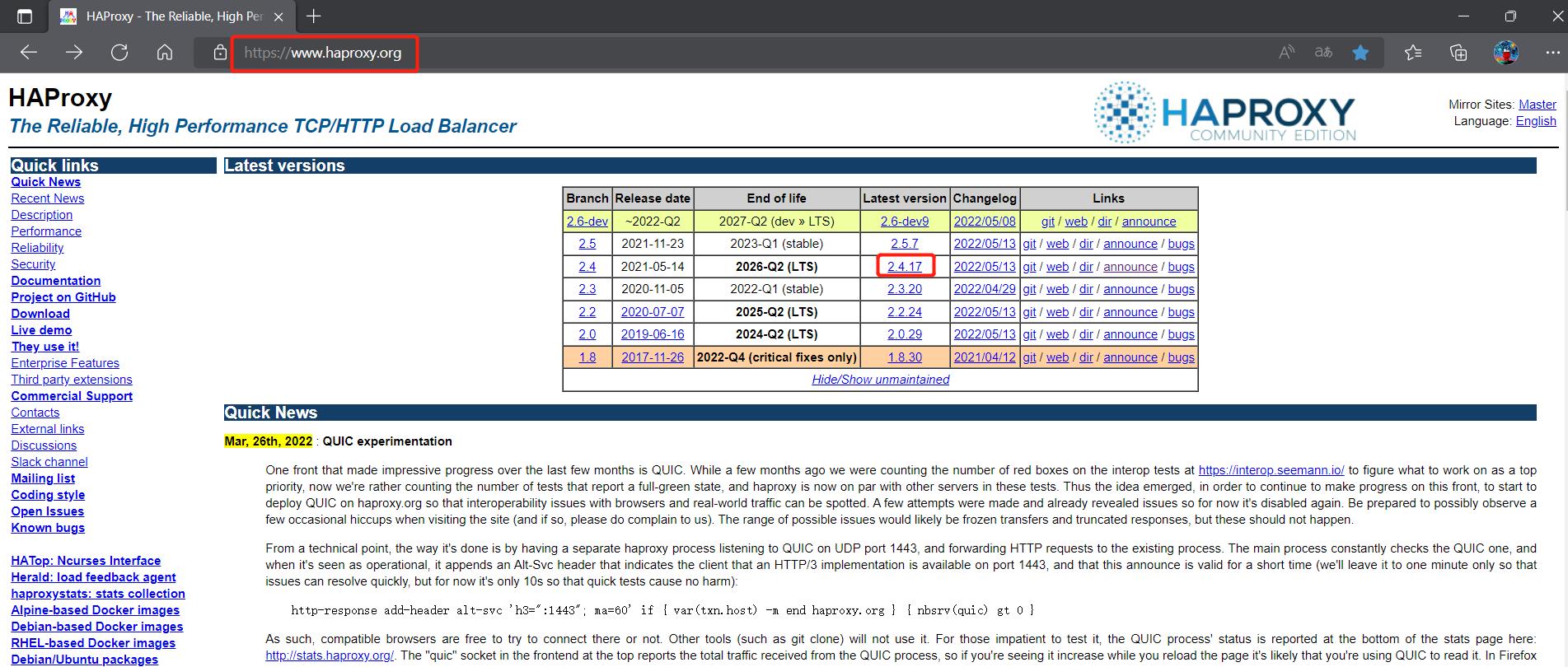Open the 2.4 branch link
This screenshot has height=667, width=1568.
587,267
